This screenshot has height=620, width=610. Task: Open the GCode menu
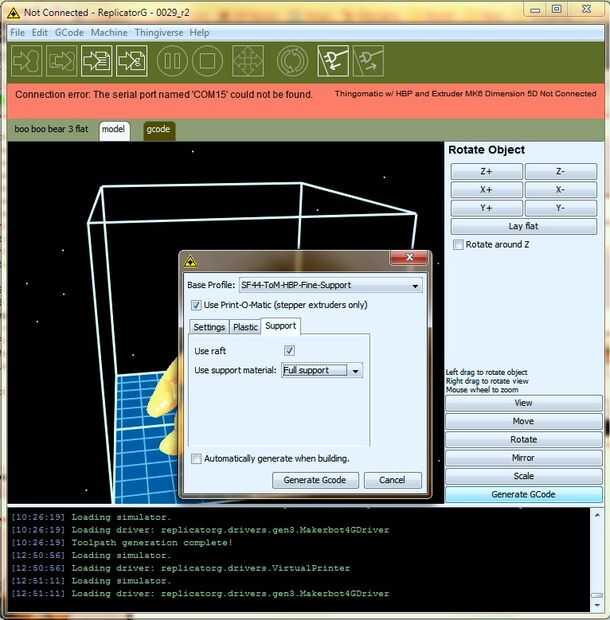click(69, 33)
